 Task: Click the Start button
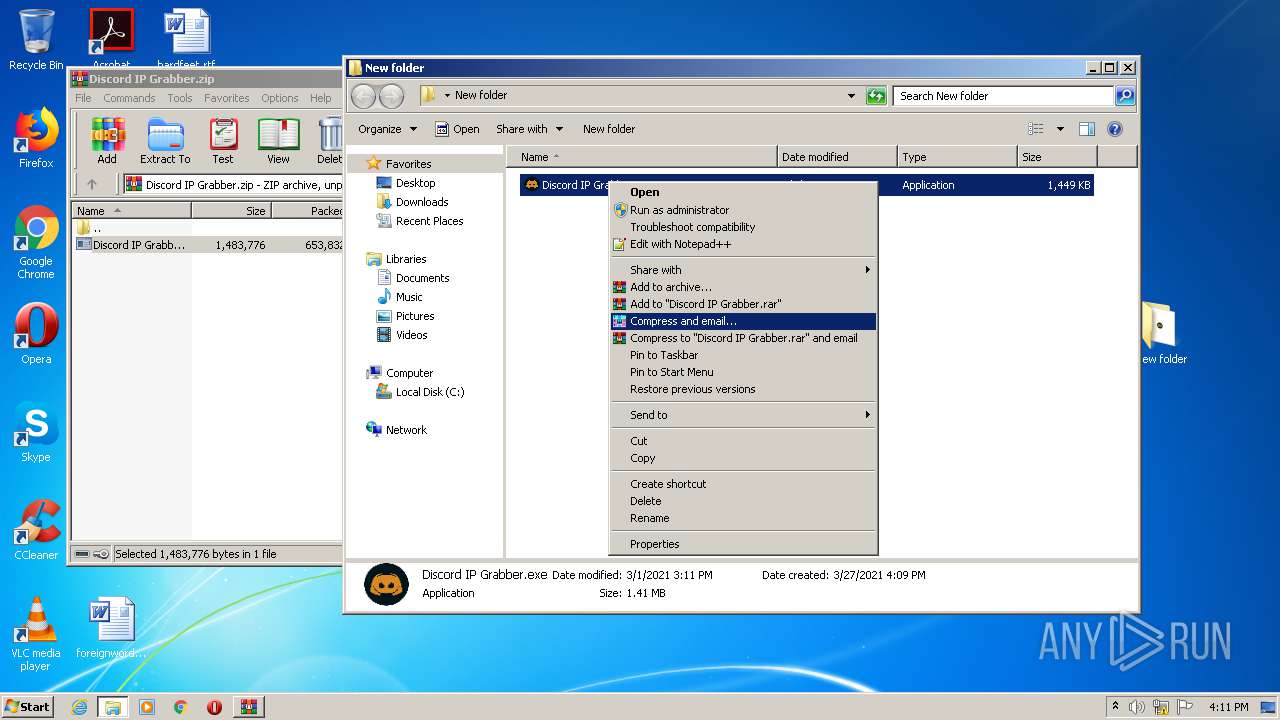28,707
